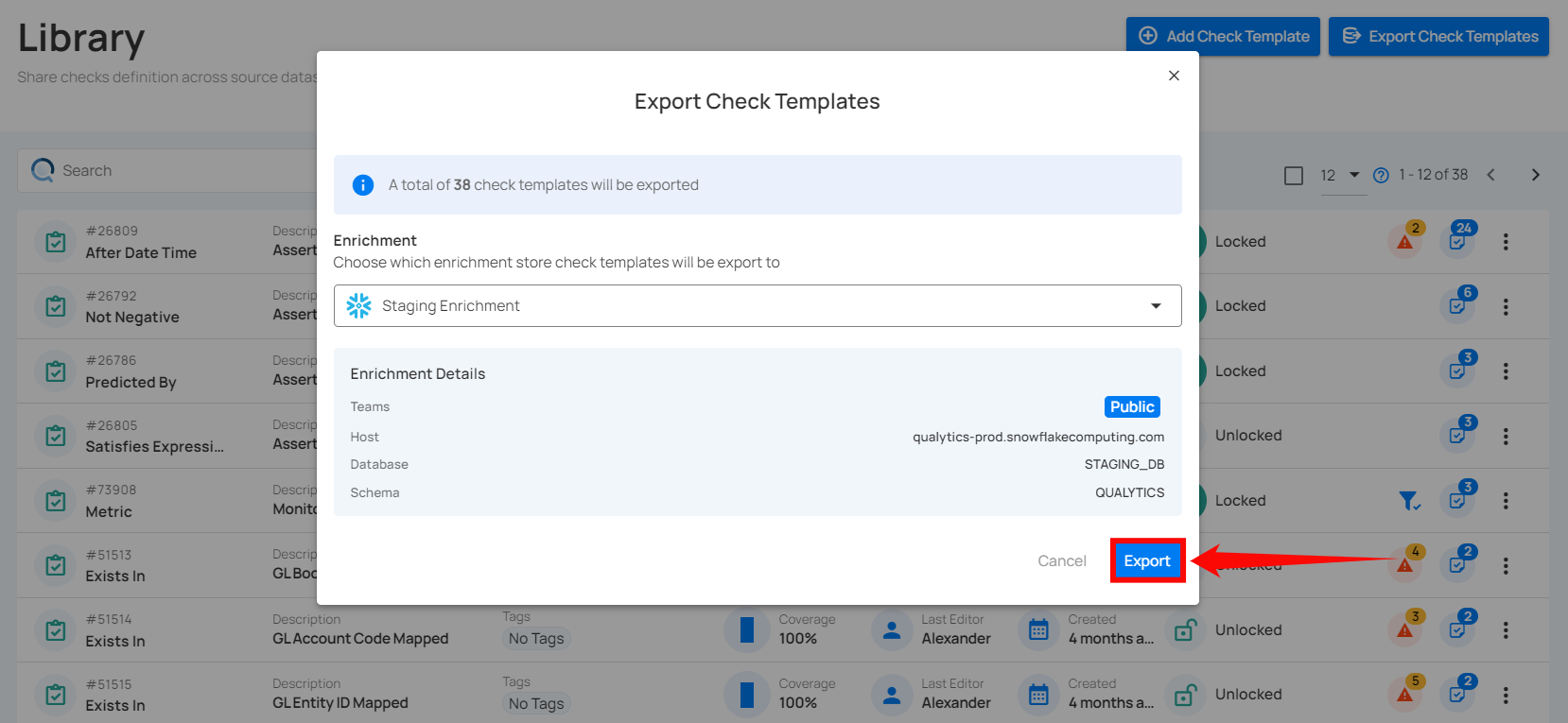Click No Tags on GL Account Code Mapped row
The height and width of the screenshot is (723, 1568).
(x=536, y=639)
